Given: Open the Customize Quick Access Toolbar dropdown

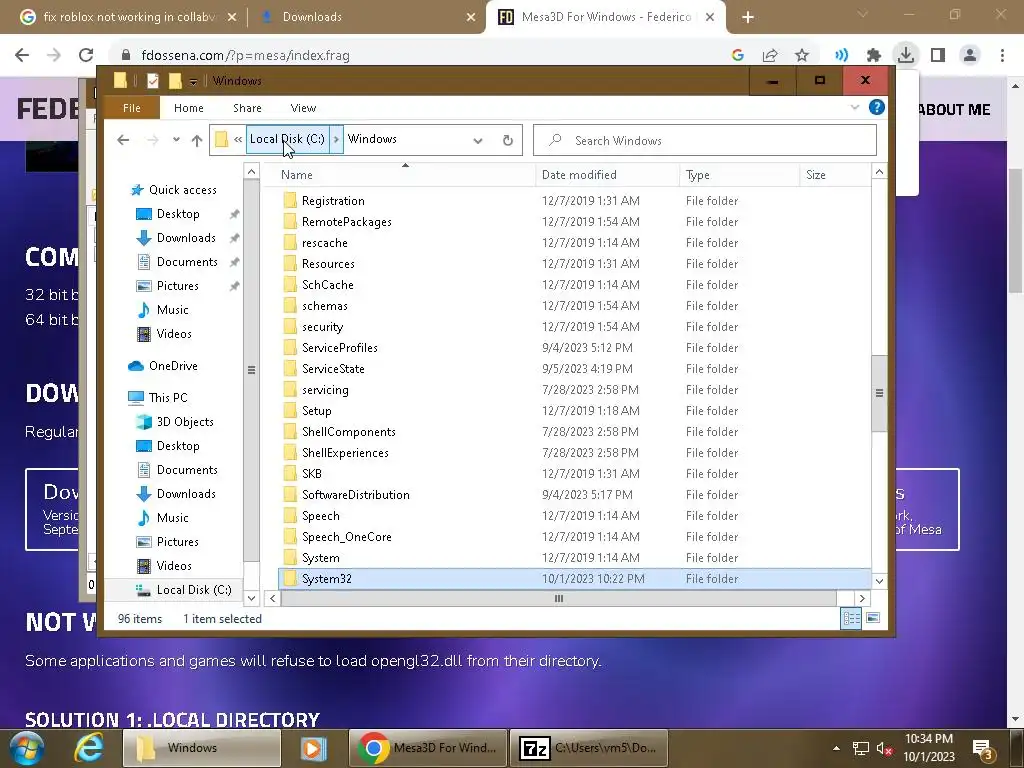Looking at the screenshot, I should coord(193,82).
